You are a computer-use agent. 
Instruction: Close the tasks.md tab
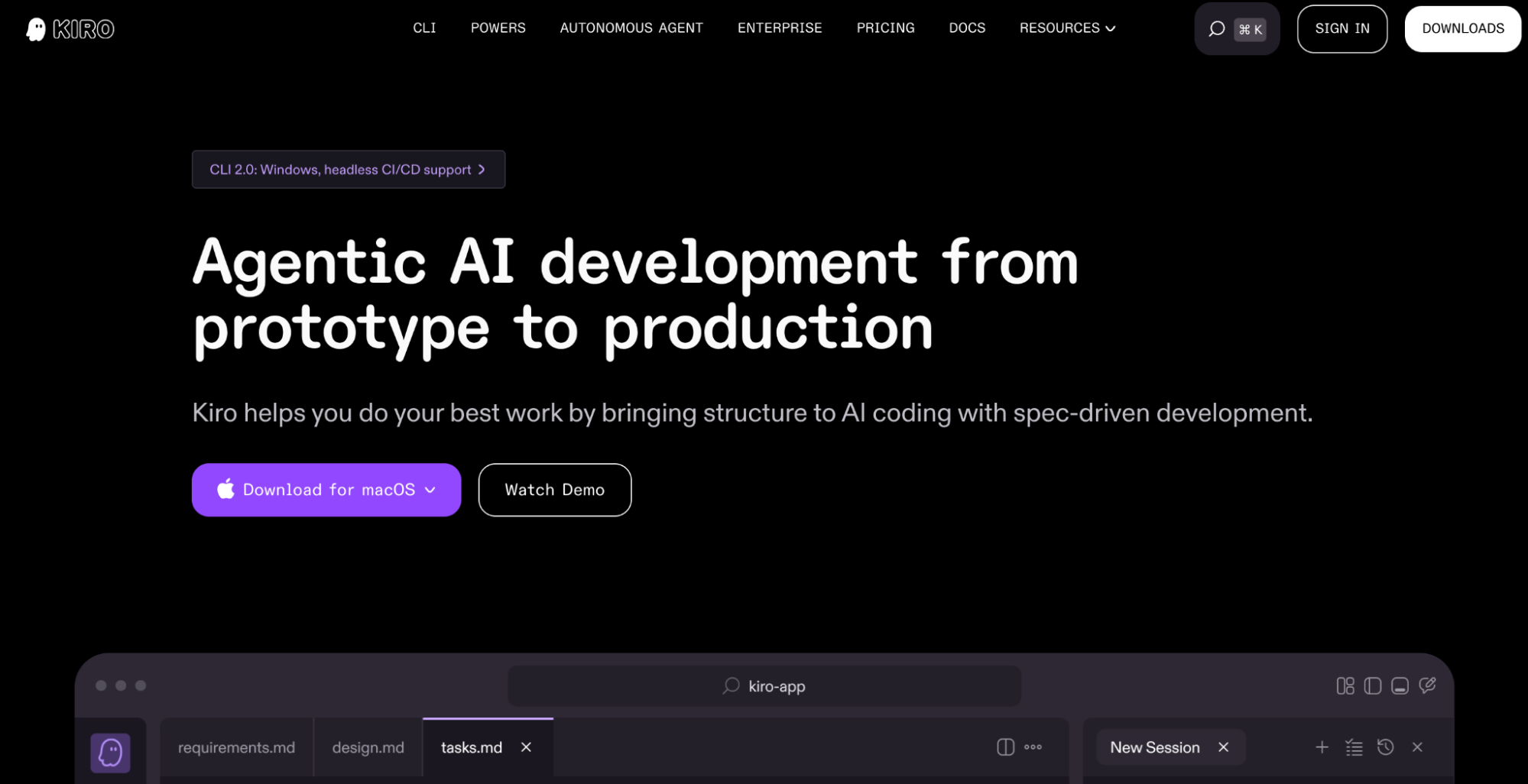(x=526, y=747)
